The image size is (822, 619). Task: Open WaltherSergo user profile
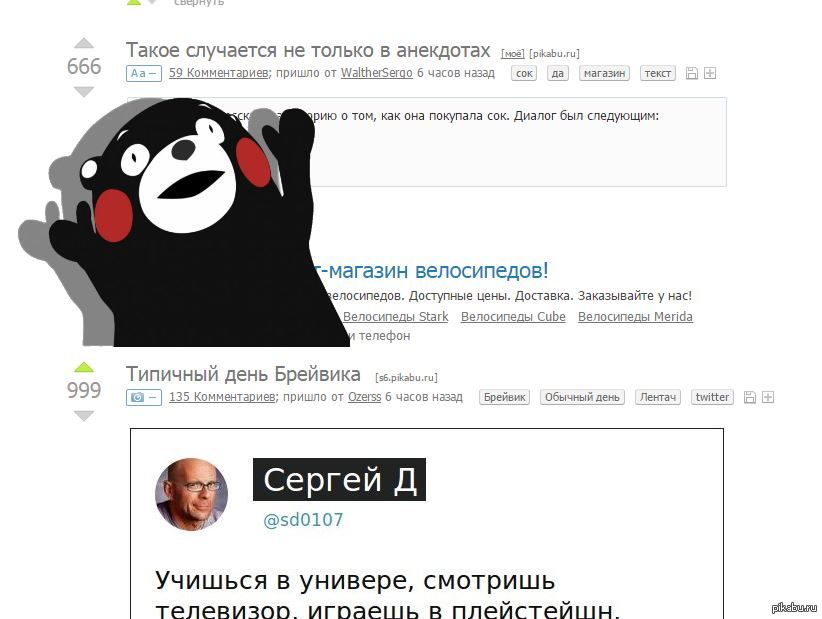[x=376, y=73]
